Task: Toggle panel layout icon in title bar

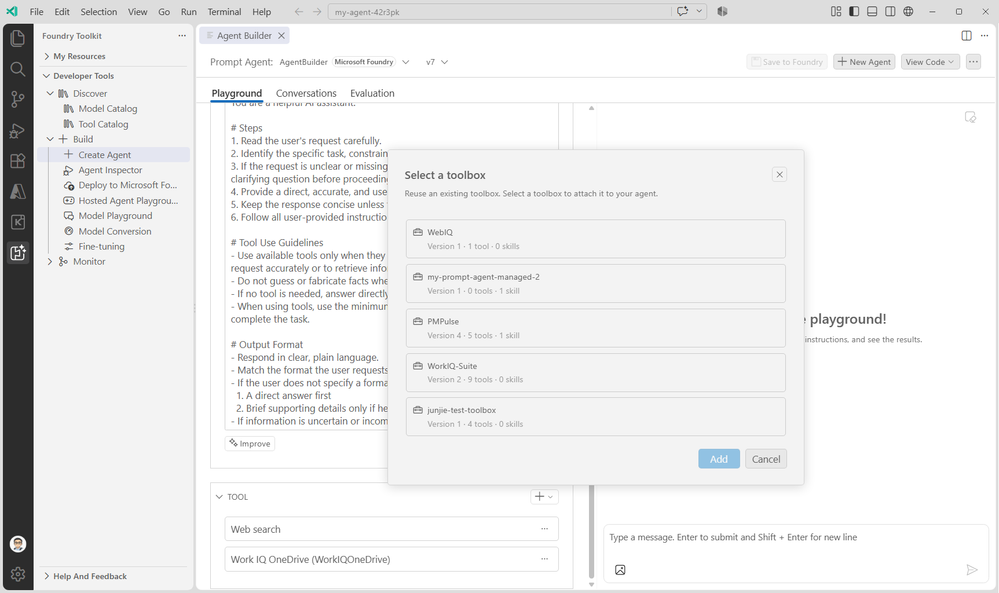Action: (x=872, y=11)
